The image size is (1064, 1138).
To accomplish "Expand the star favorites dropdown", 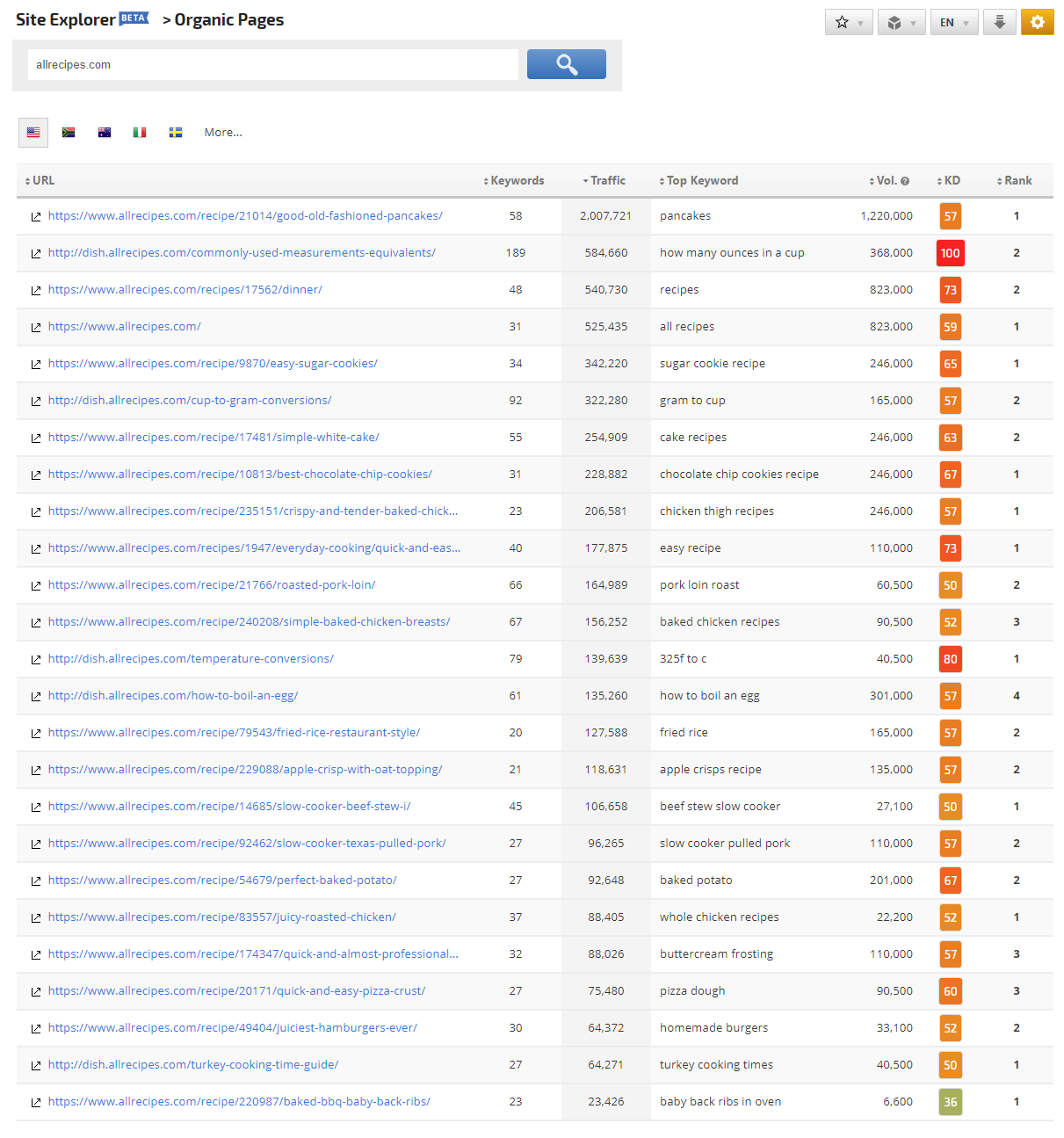I will tap(848, 22).
